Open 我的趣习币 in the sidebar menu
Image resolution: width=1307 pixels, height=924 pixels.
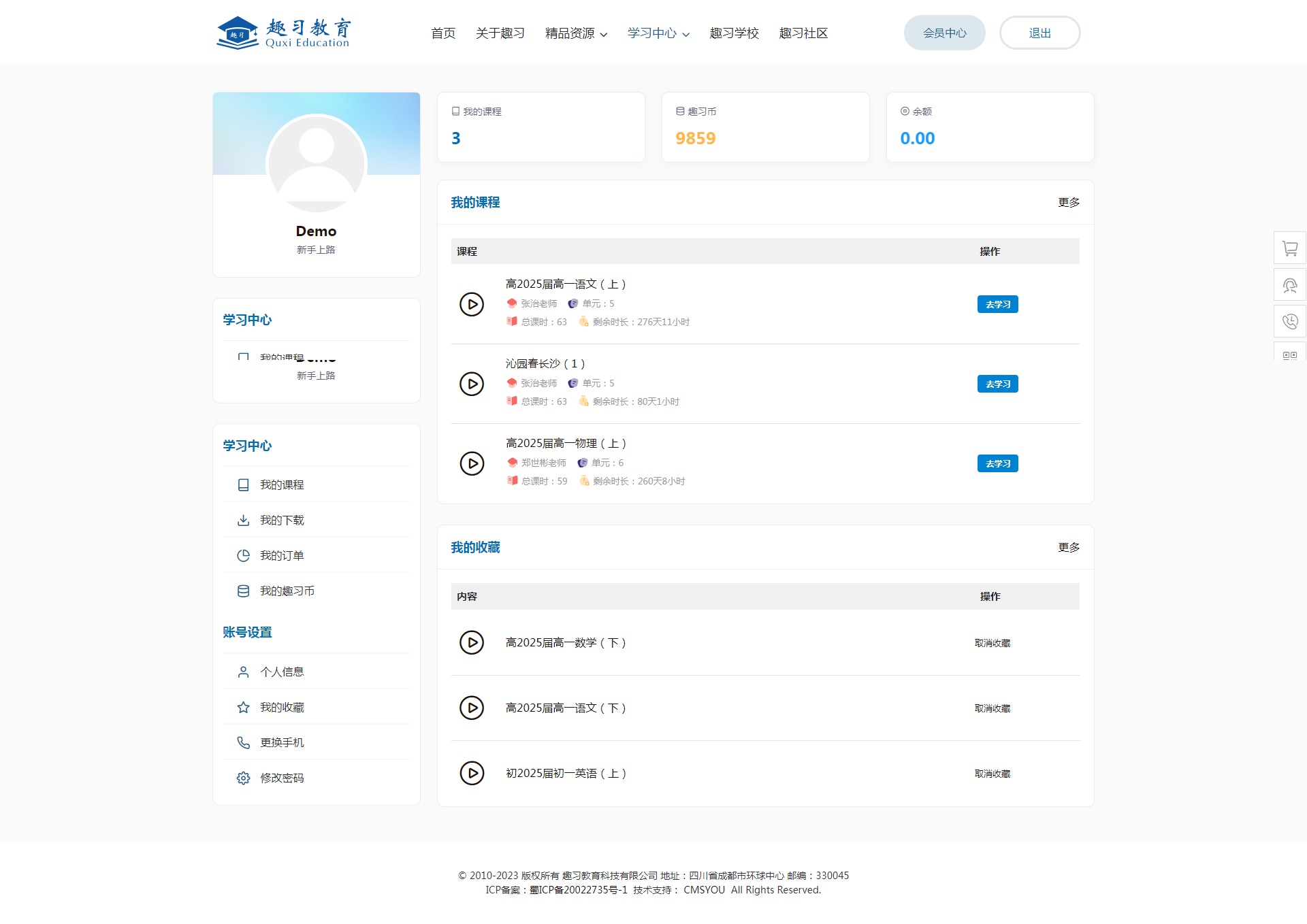click(x=317, y=591)
